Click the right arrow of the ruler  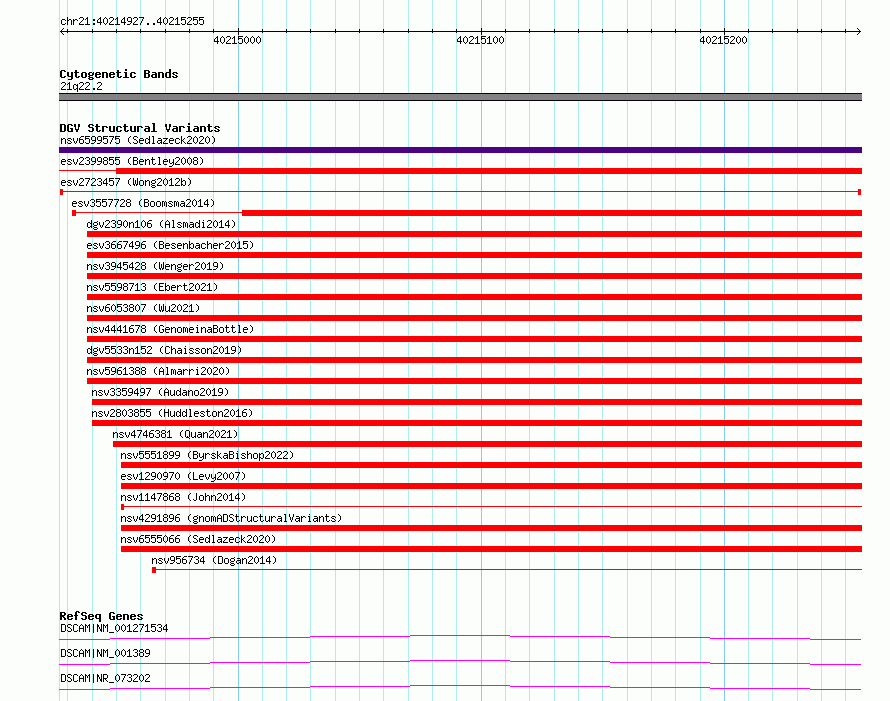point(859,32)
